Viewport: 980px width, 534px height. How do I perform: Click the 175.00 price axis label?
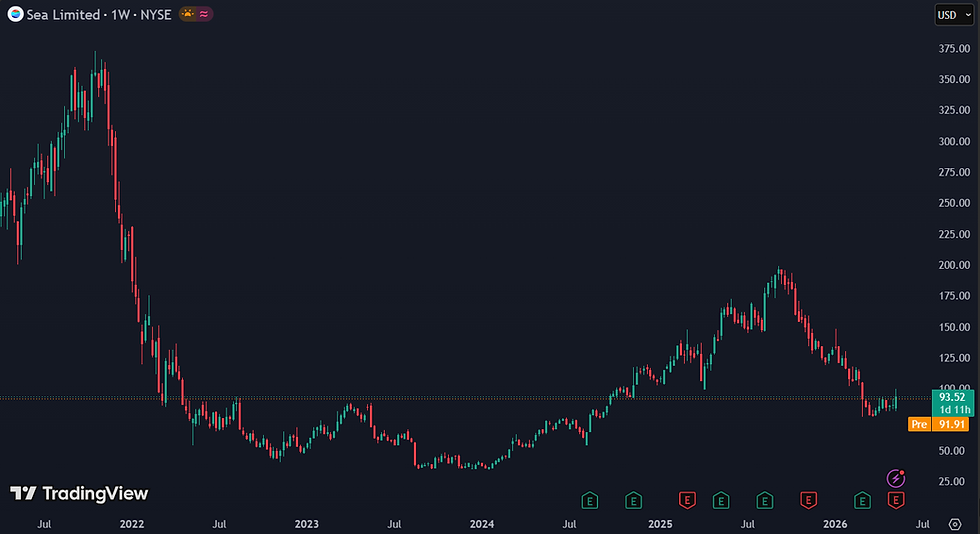point(954,296)
